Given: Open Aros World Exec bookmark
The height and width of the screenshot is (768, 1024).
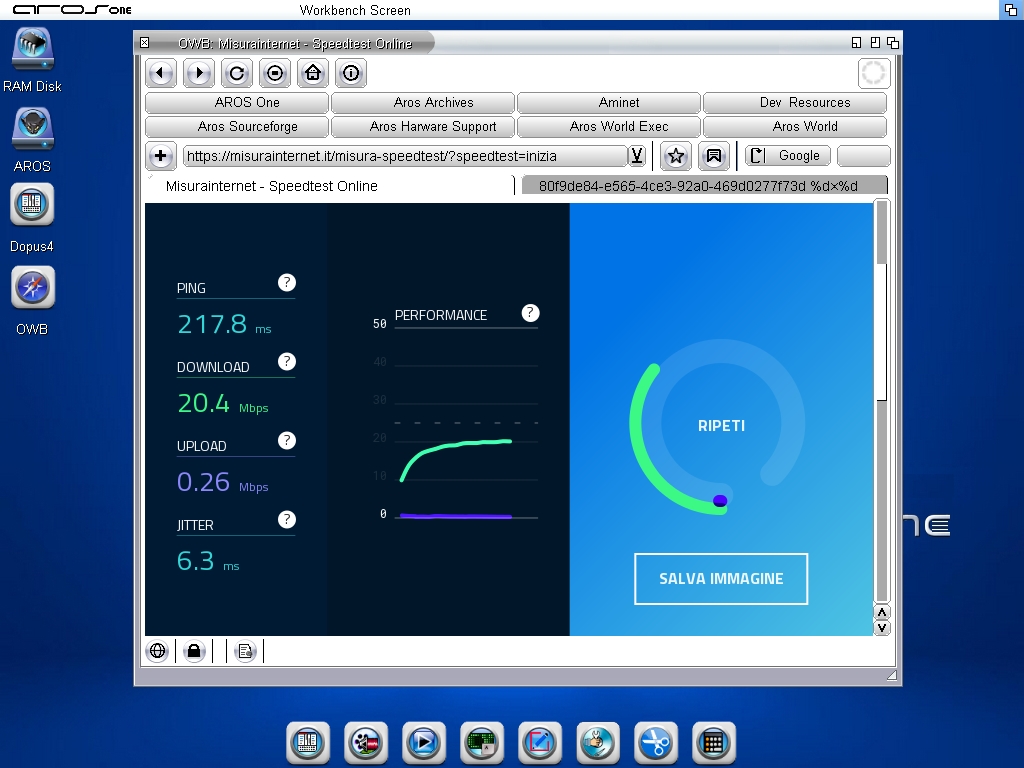Looking at the screenshot, I should 609,127.
